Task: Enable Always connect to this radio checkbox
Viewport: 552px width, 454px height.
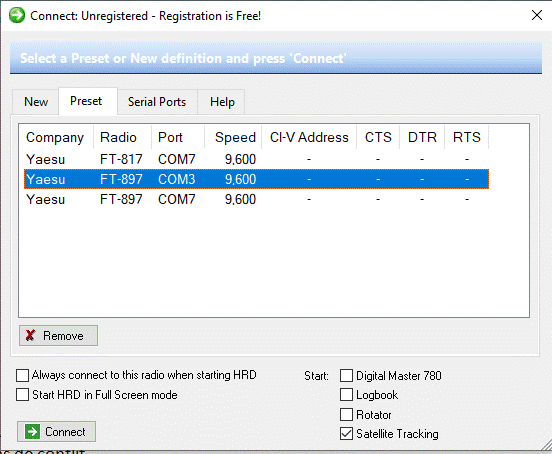Action: pos(23,376)
